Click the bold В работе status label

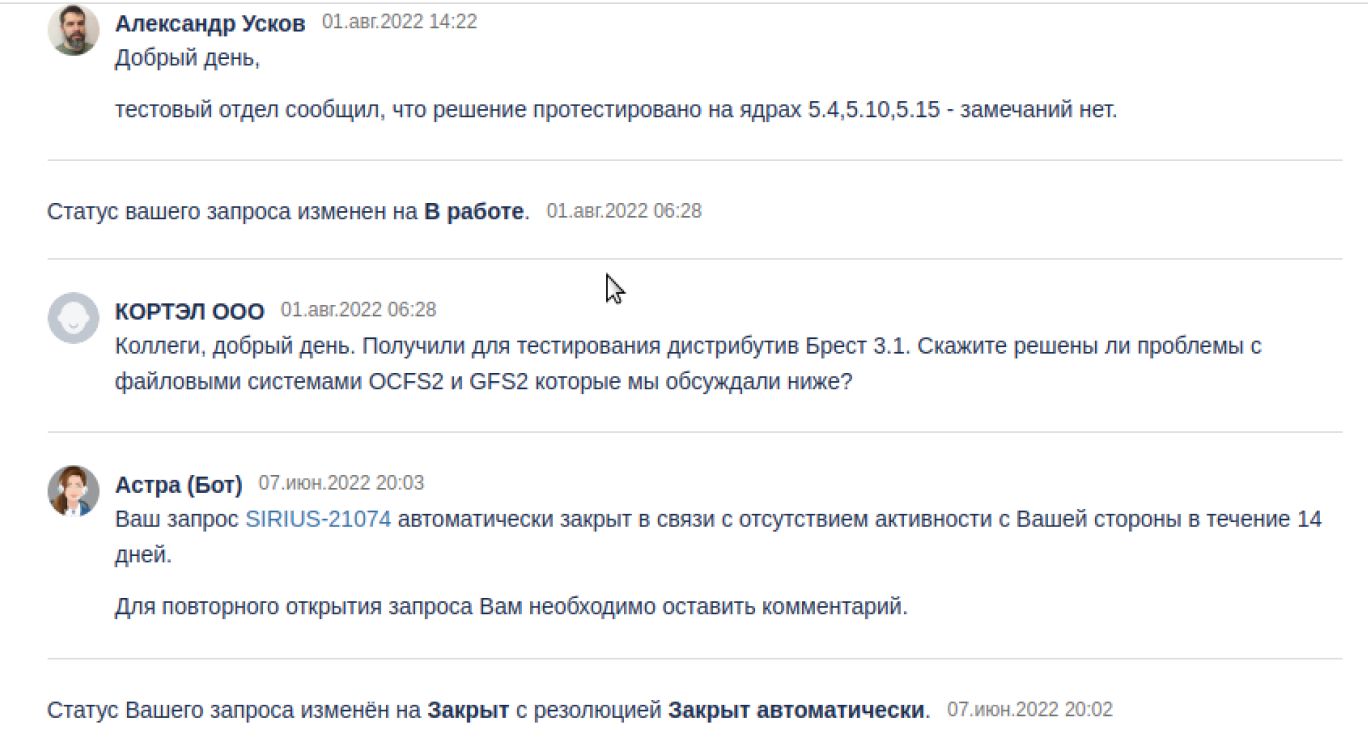point(474,212)
